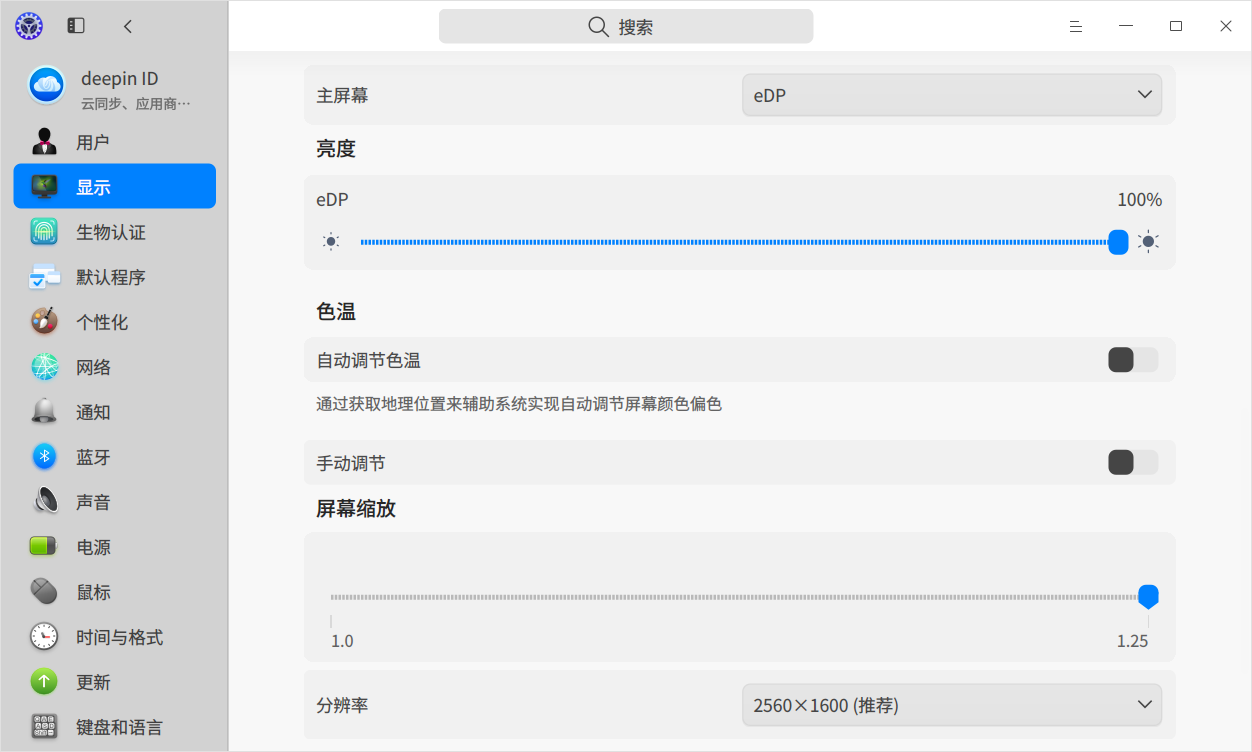Expand the 分辨率 resolution dropdown

point(952,705)
